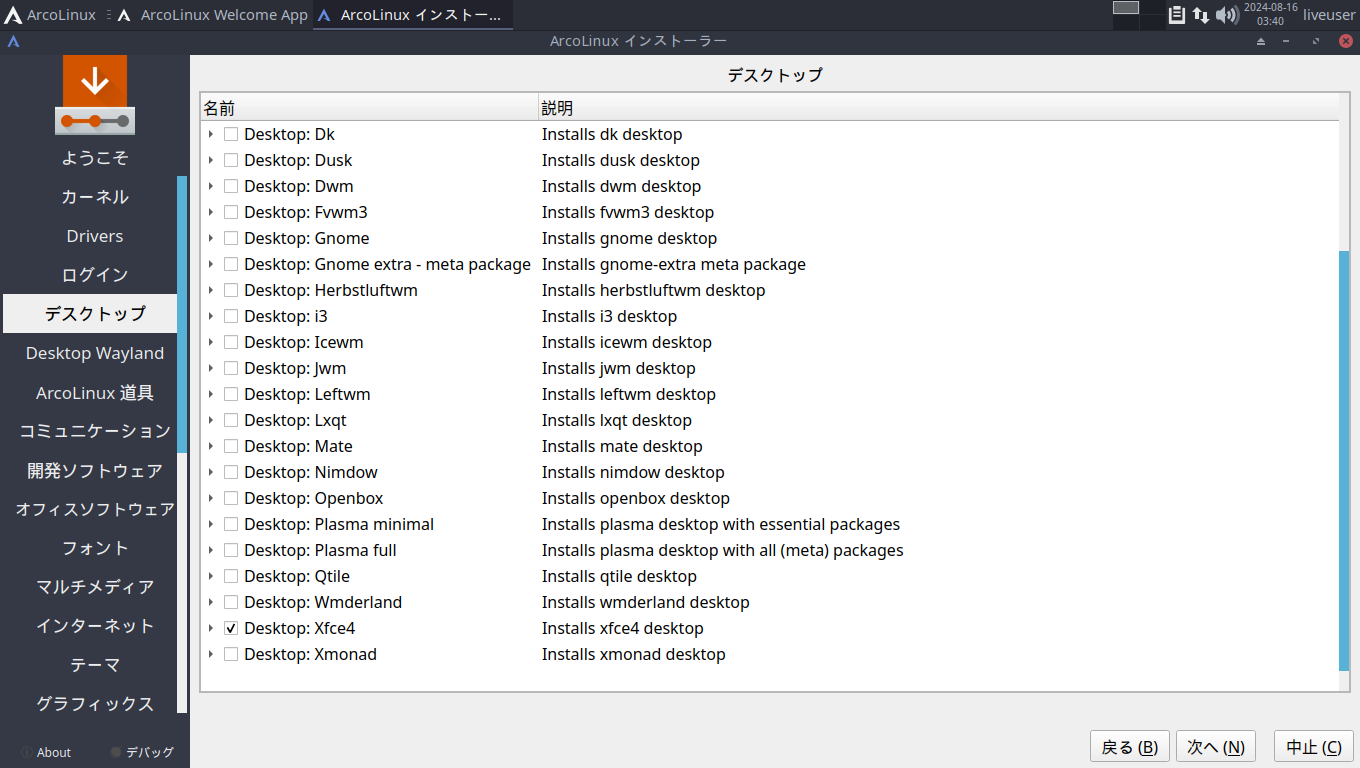The width and height of the screenshot is (1360, 768).
Task: Expand the Desktop: i3 entry arrow
Action: 211,316
